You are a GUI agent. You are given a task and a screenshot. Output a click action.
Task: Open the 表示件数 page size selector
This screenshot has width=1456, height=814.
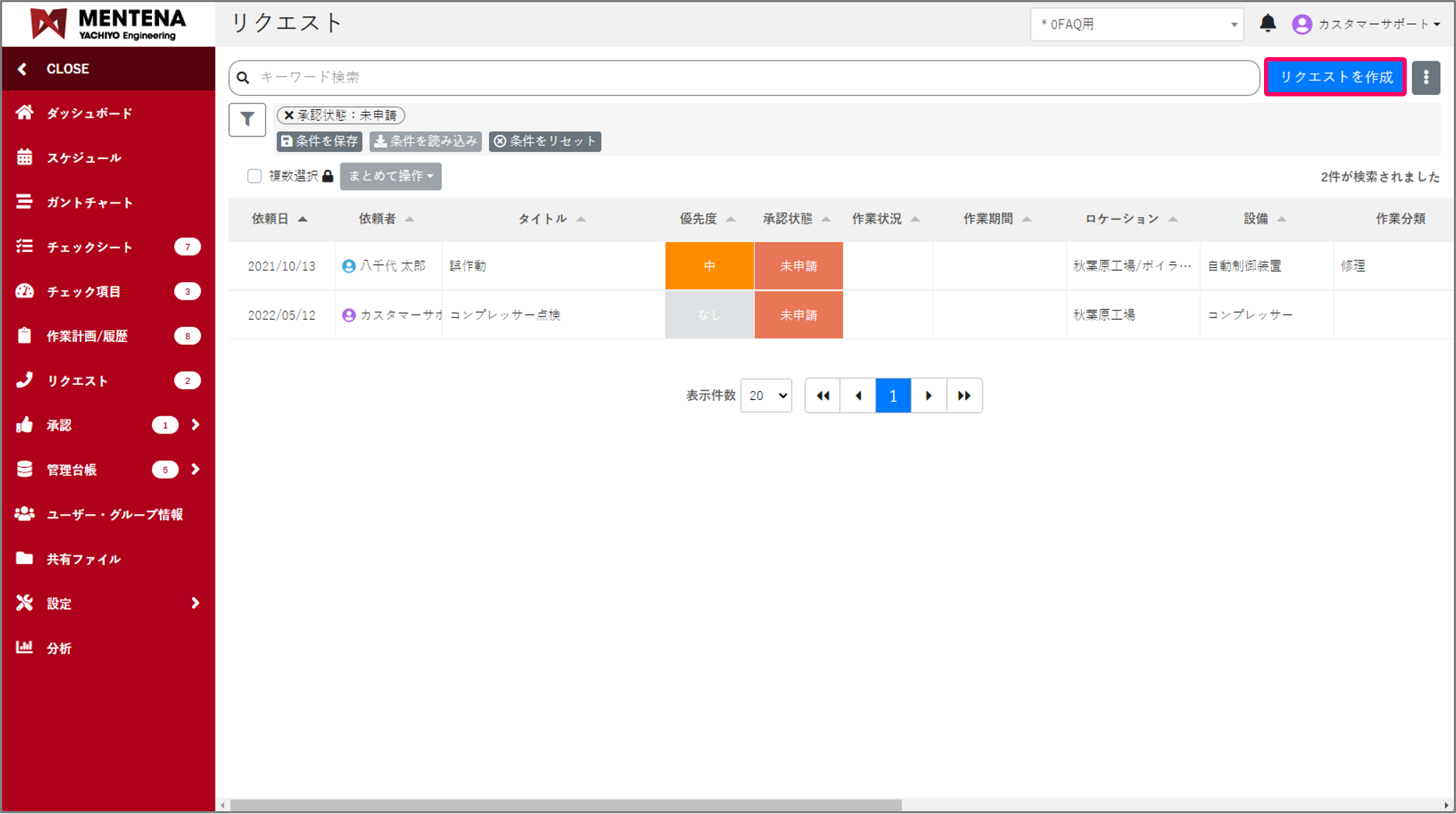(x=767, y=396)
